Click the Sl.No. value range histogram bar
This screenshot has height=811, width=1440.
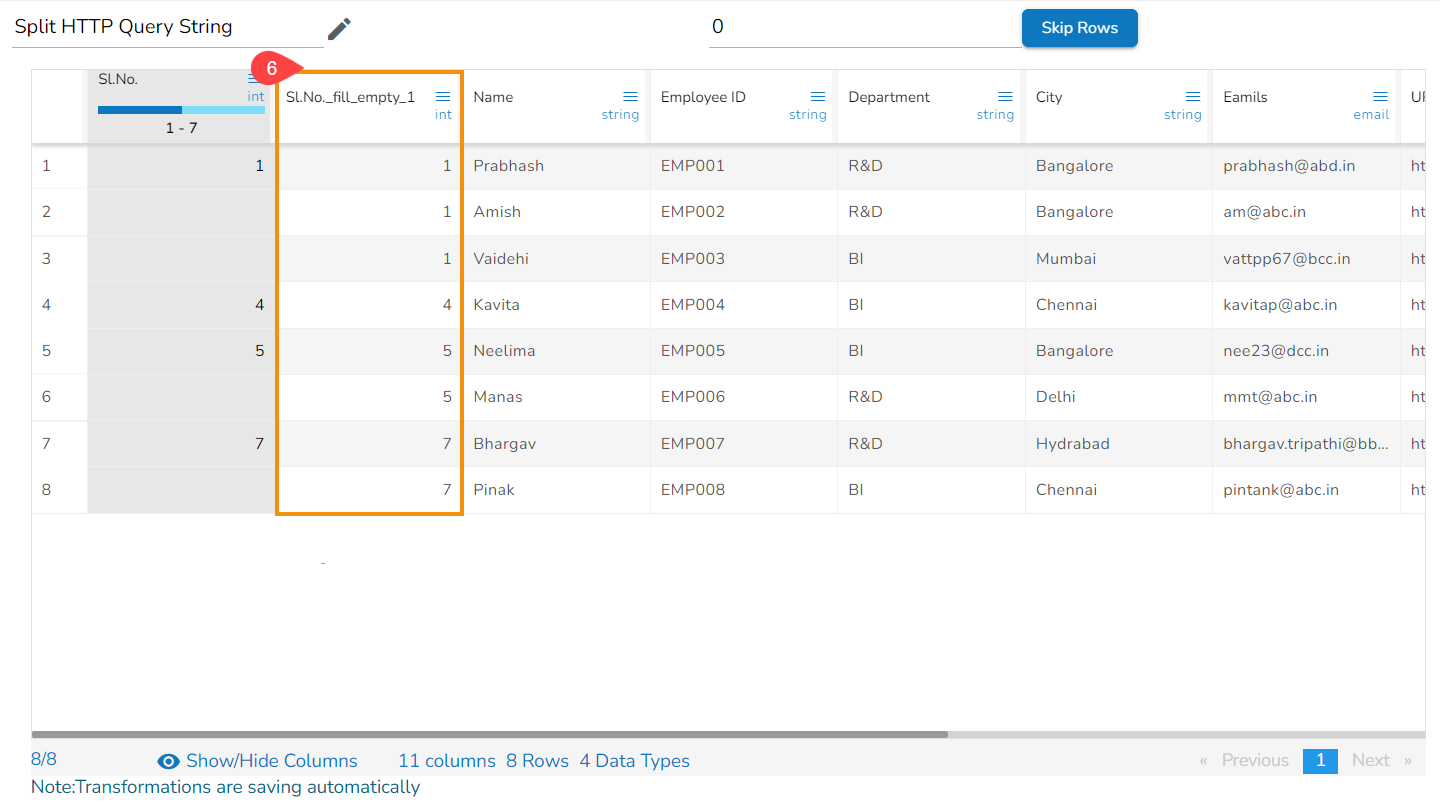[x=181, y=110]
